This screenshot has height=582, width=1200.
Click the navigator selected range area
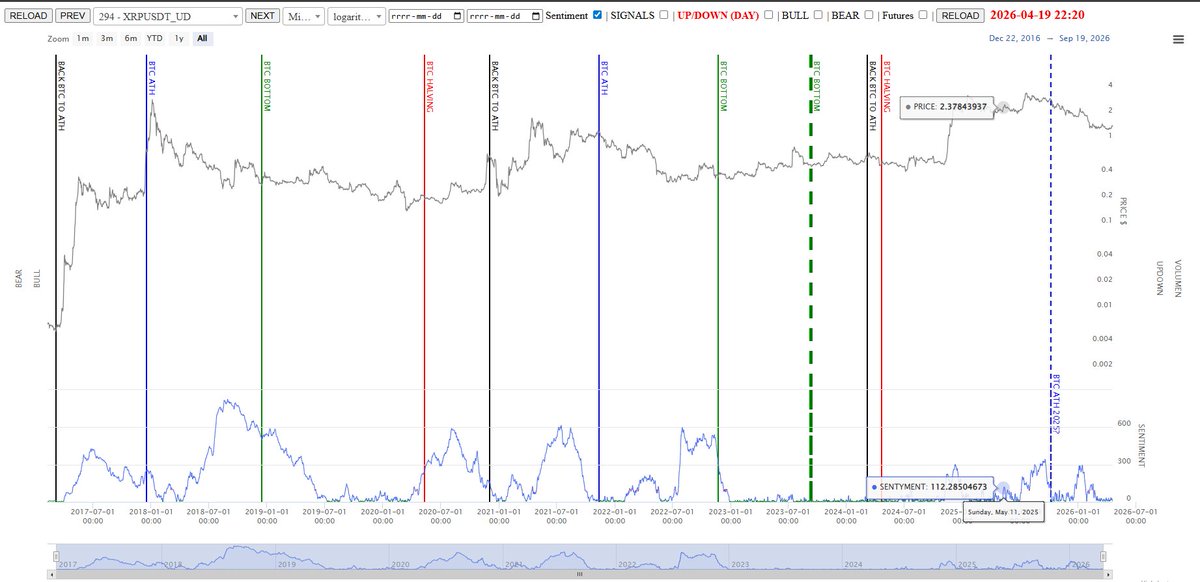[x=580, y=556]
